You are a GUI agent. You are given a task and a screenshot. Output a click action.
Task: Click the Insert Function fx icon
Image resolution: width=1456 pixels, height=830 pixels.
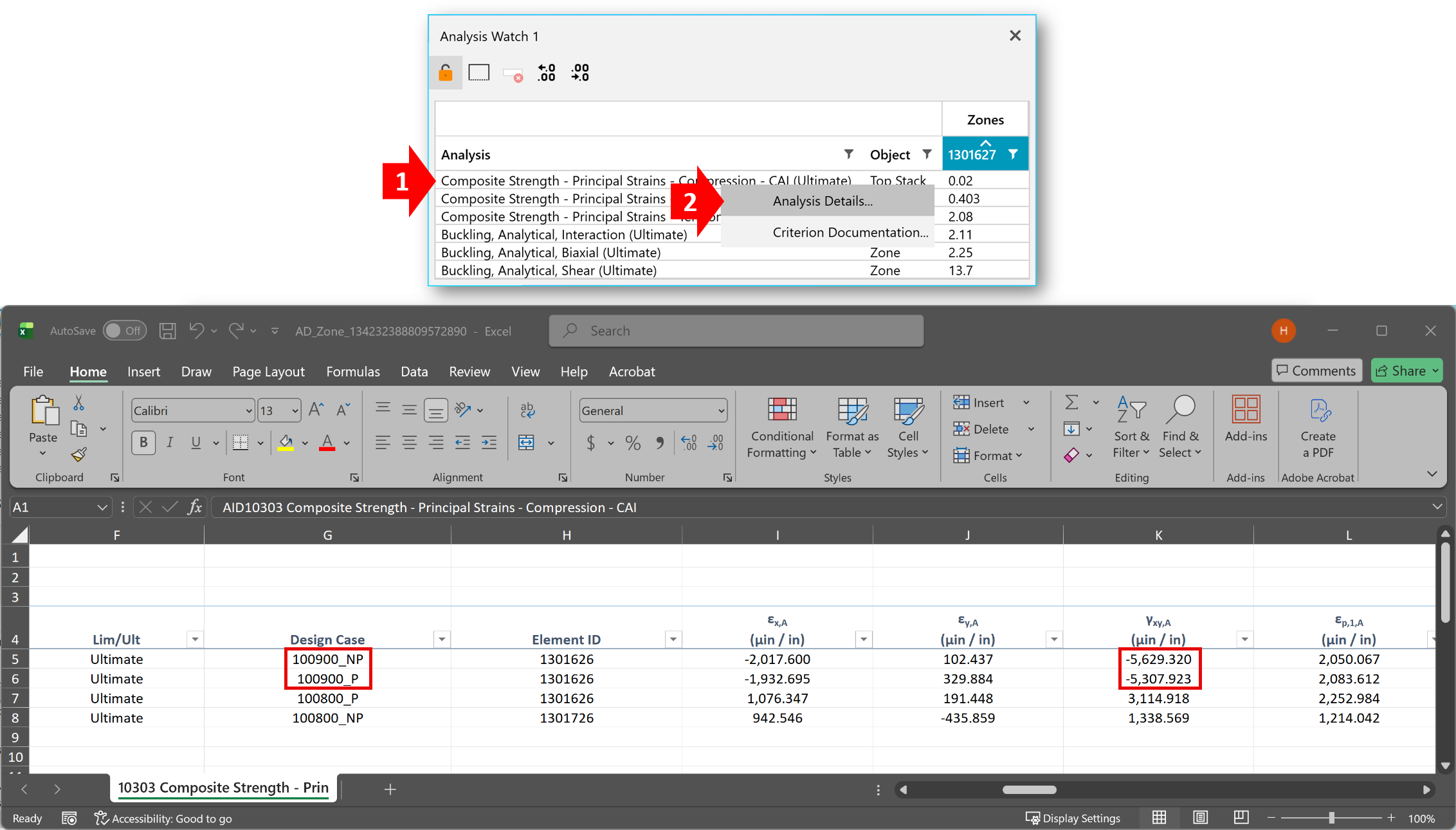[x=195, y=507]
